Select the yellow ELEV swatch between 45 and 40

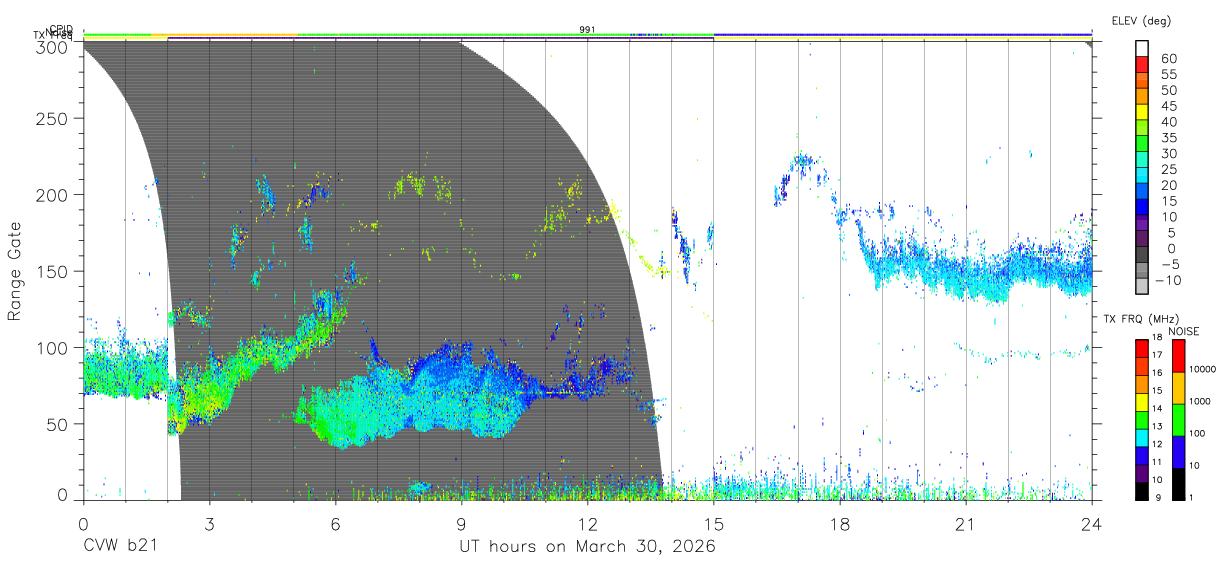point(1142,112)
